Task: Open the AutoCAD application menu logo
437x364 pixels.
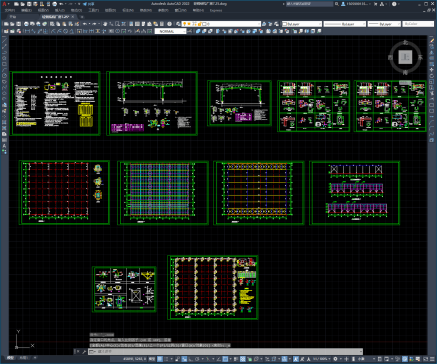Action: [x=4, y=4]
